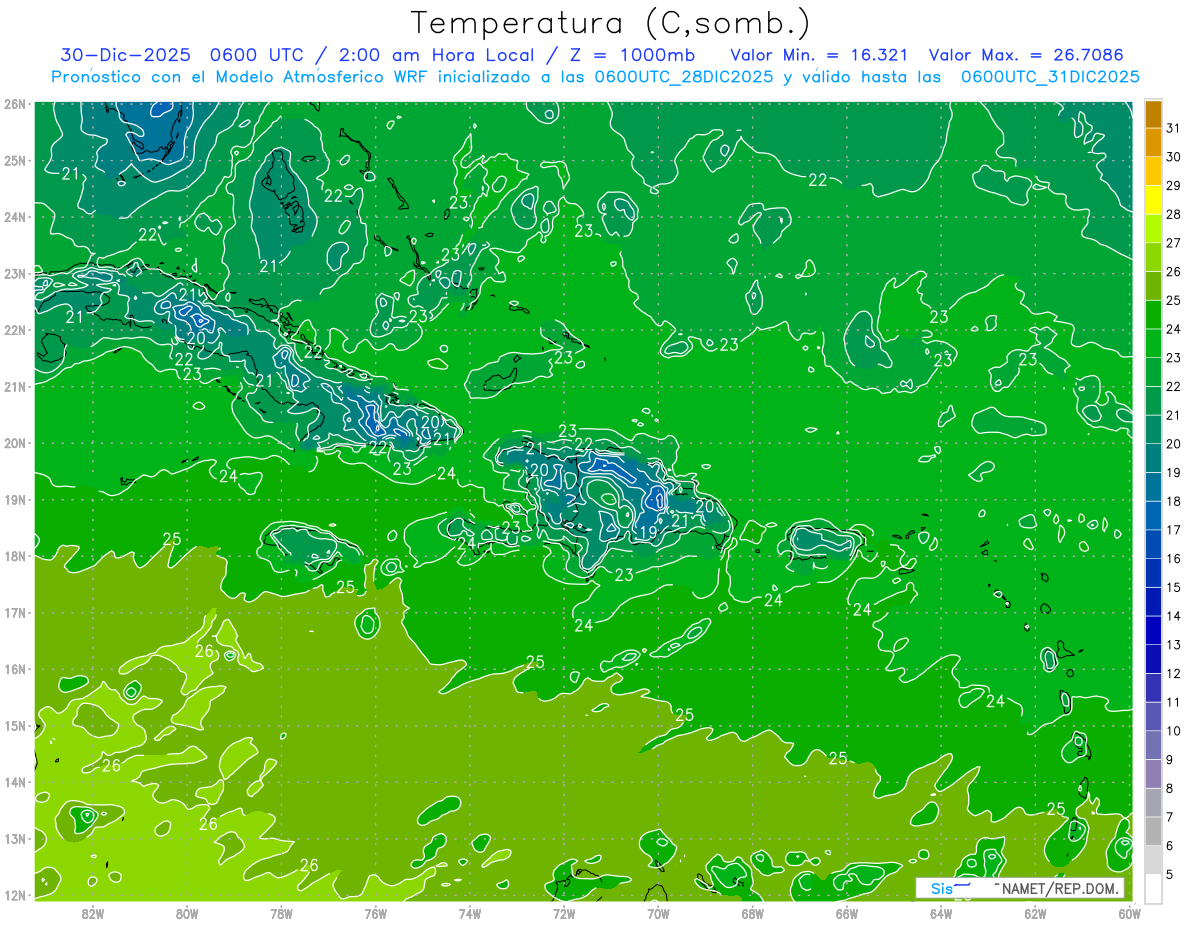Click the "22N" latitude axis label
Viewport: 1200px width, 927px height.
click(15, 330)
